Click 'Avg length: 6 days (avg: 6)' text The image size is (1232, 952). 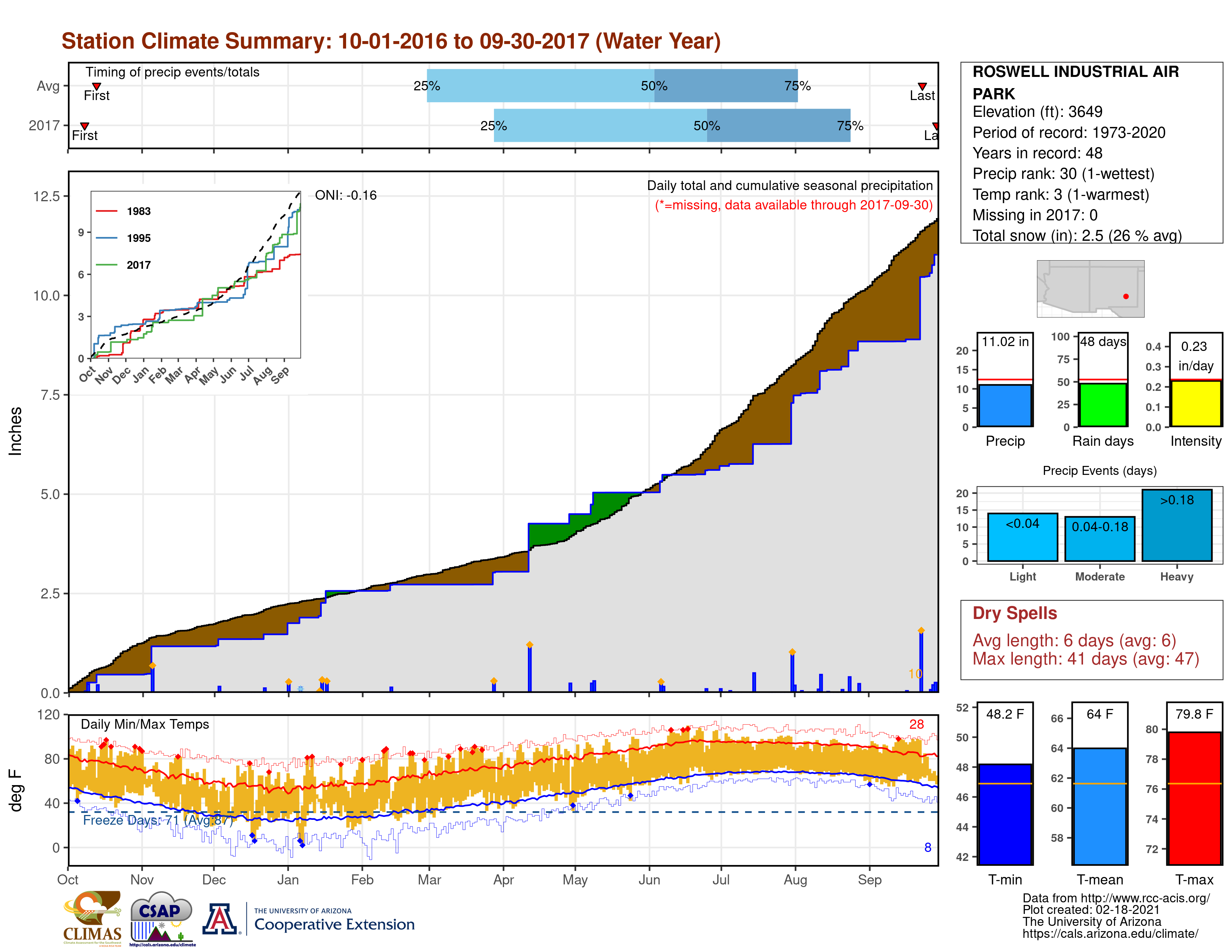[x=1074, y=641]
